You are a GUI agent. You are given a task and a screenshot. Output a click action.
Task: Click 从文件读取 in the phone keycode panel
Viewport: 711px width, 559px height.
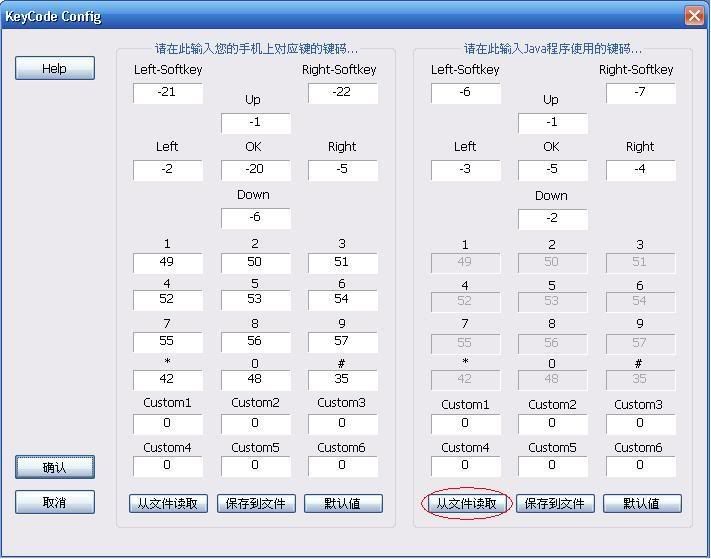169,504
